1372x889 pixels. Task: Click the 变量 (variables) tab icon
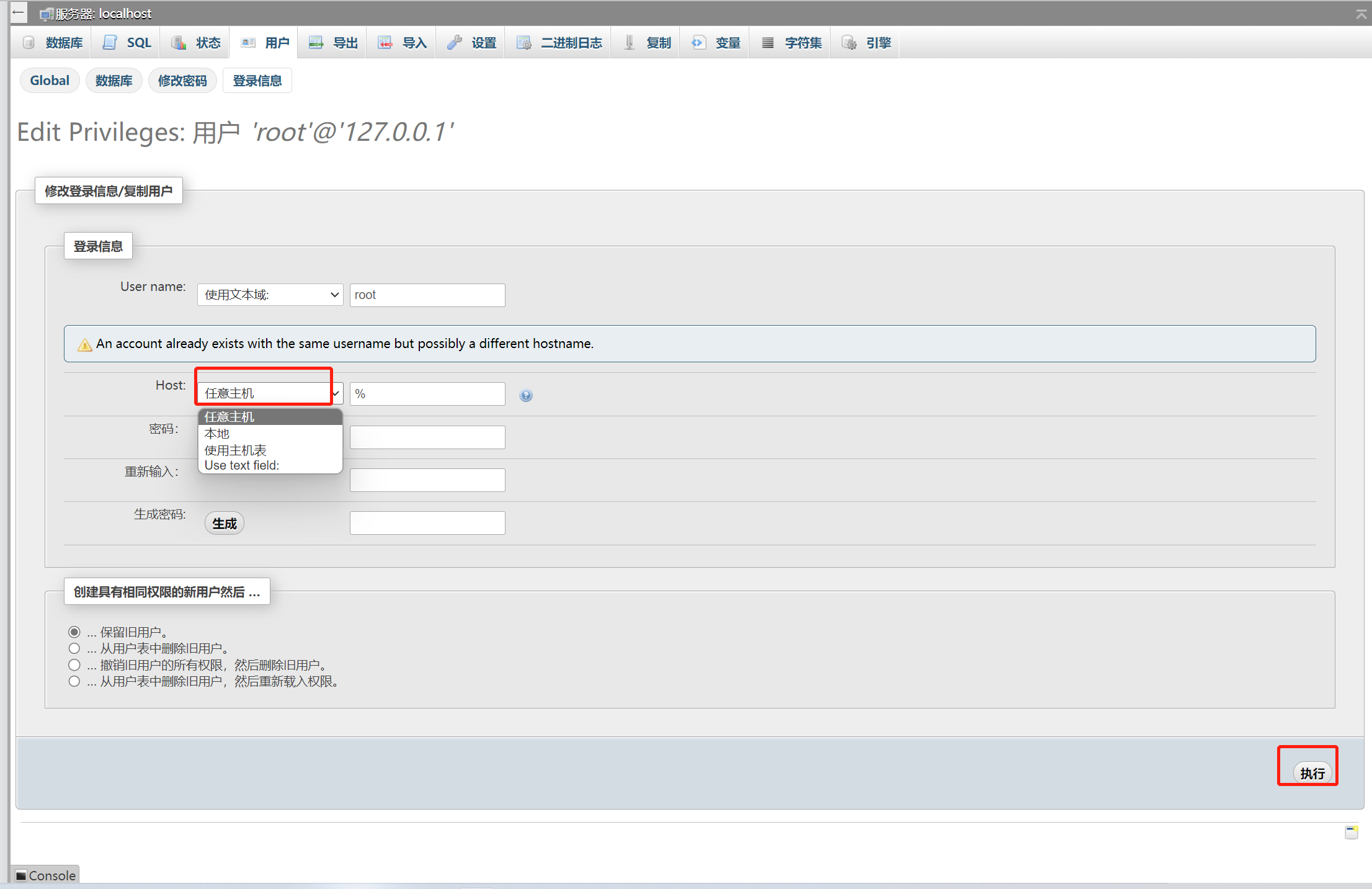click(698, 43)
